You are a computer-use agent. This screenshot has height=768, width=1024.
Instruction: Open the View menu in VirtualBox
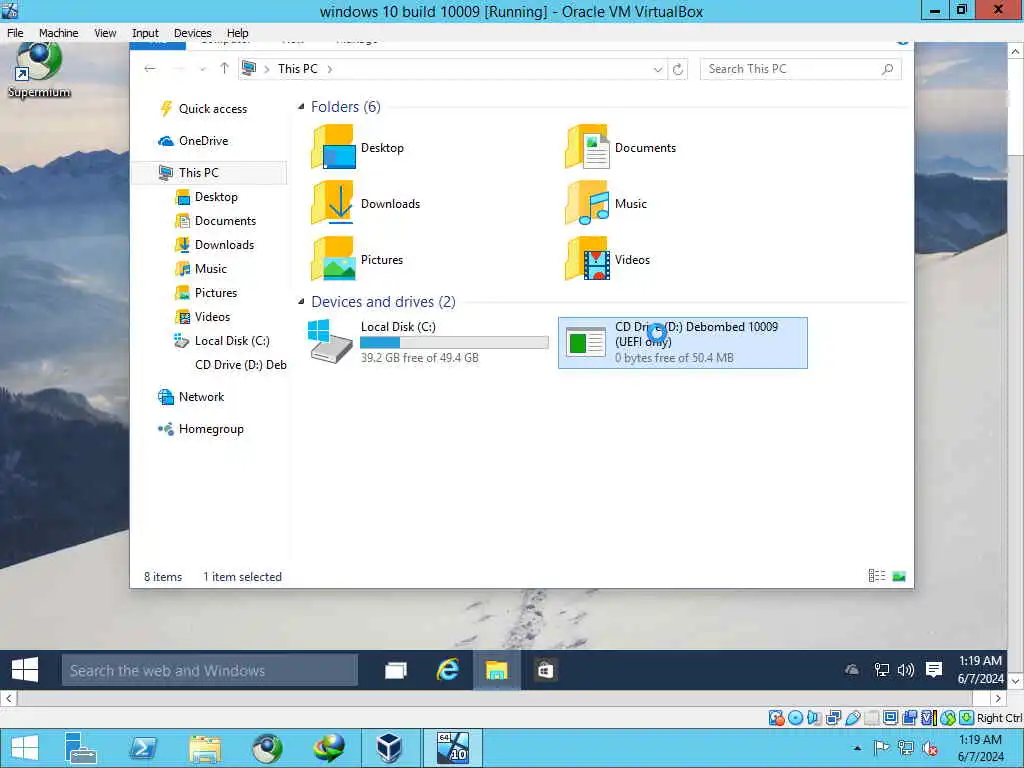(104, 33)
